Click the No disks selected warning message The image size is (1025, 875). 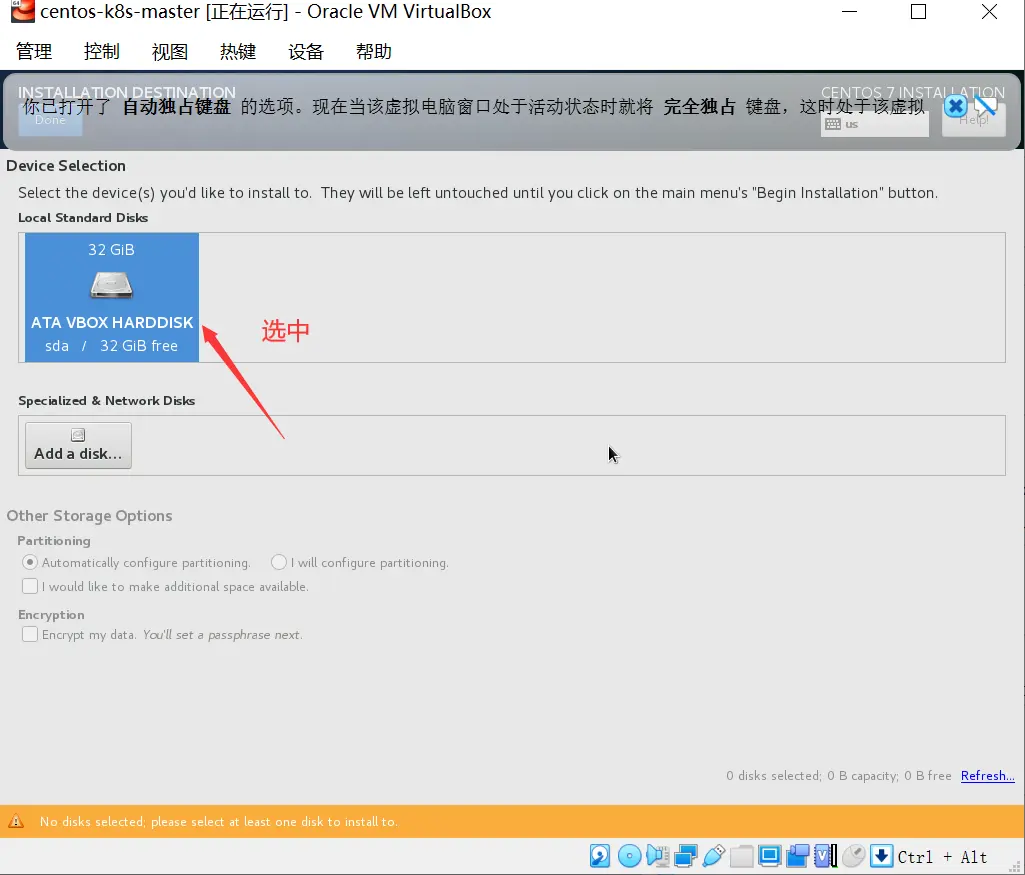click(218, 821)
